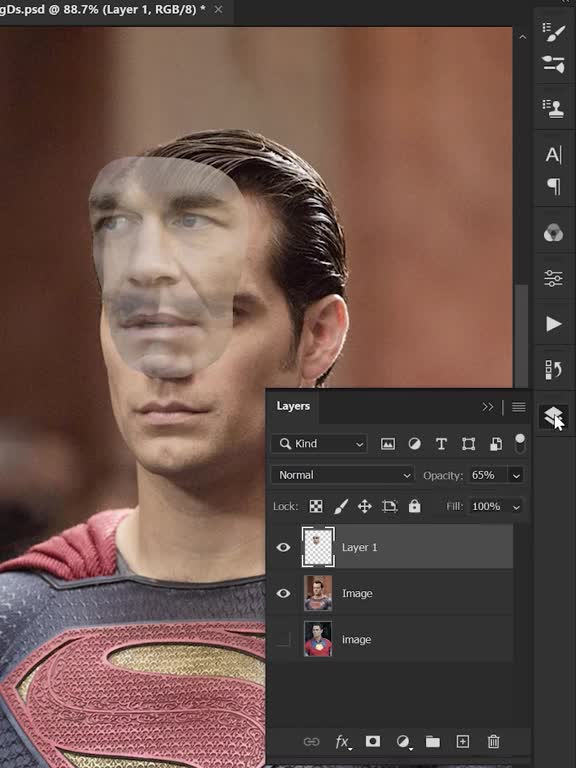
Task: Add a layer style with fx
Action: (x=343, y=742)
